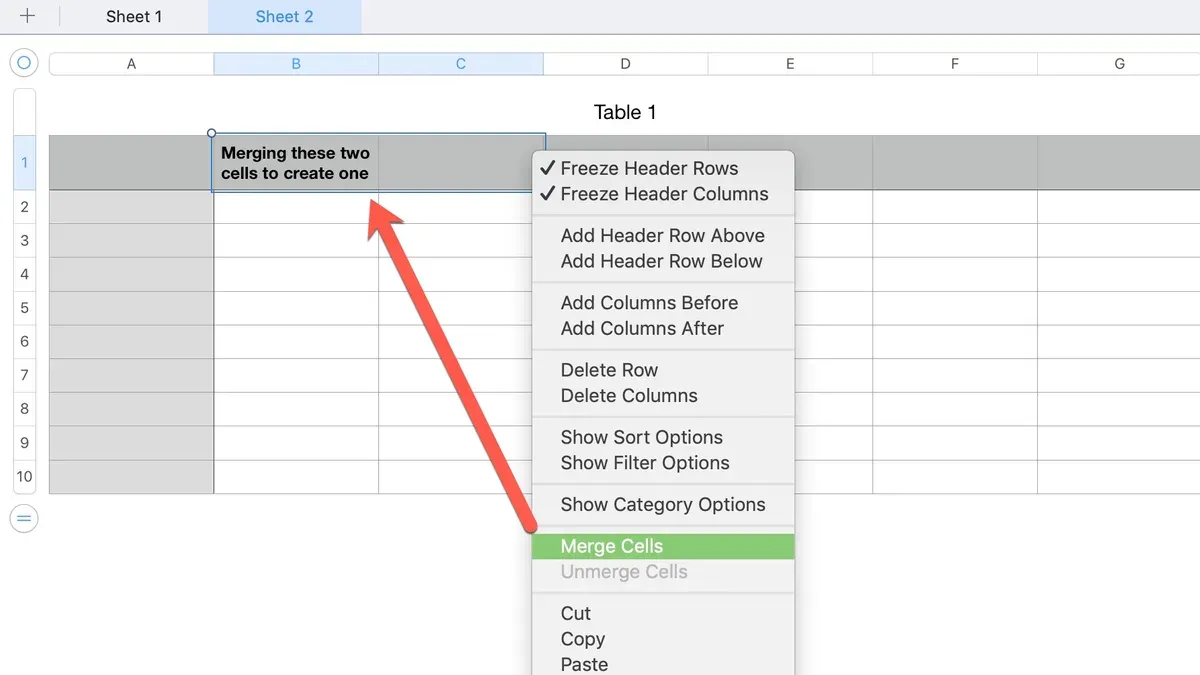Select Delete Columns from context menu
Image resolution: width=1200 pixels, height=675 pixels.
[664, 395]
